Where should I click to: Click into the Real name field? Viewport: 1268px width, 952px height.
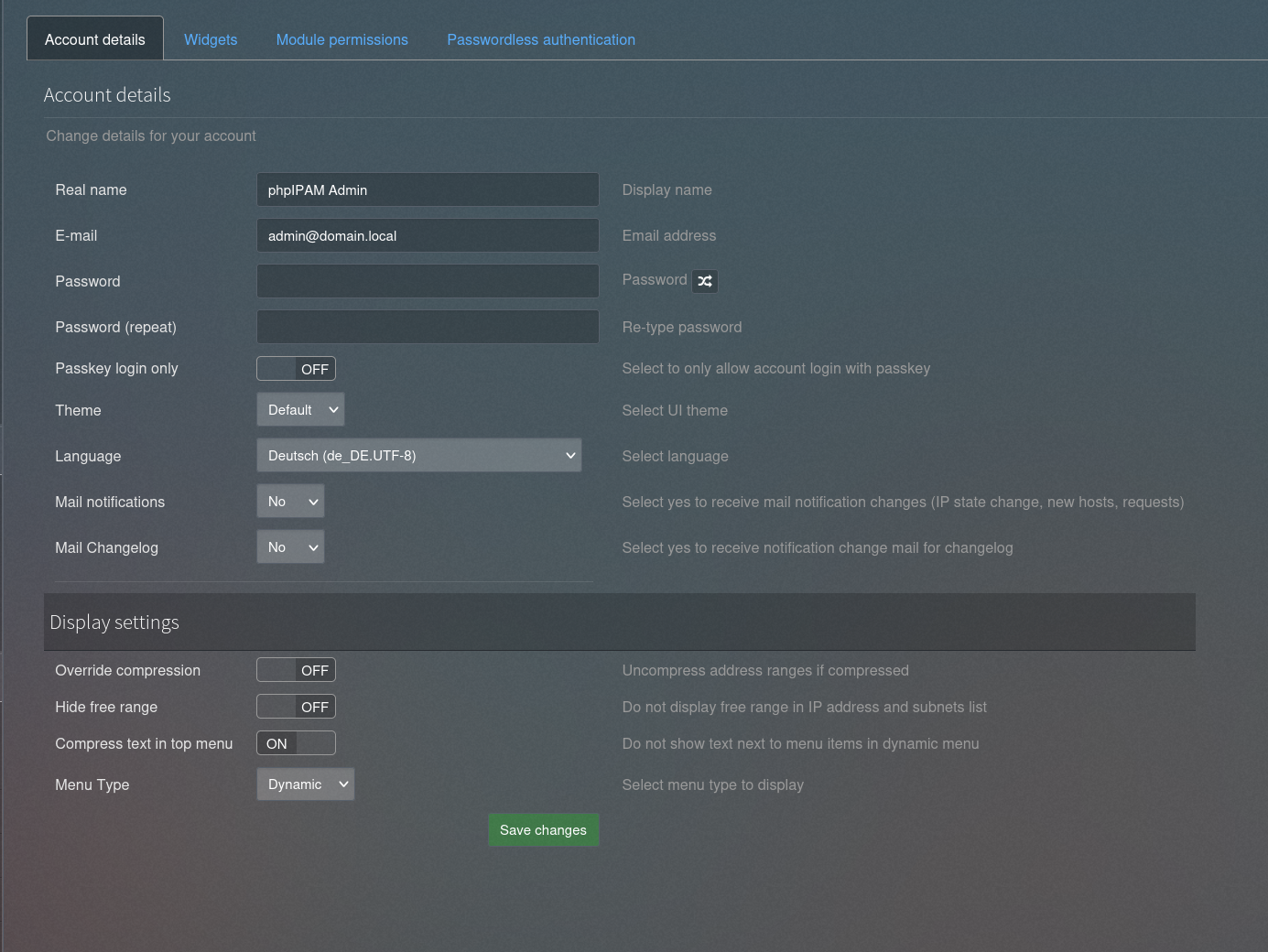pyautogui.click(x=428, y=190)
